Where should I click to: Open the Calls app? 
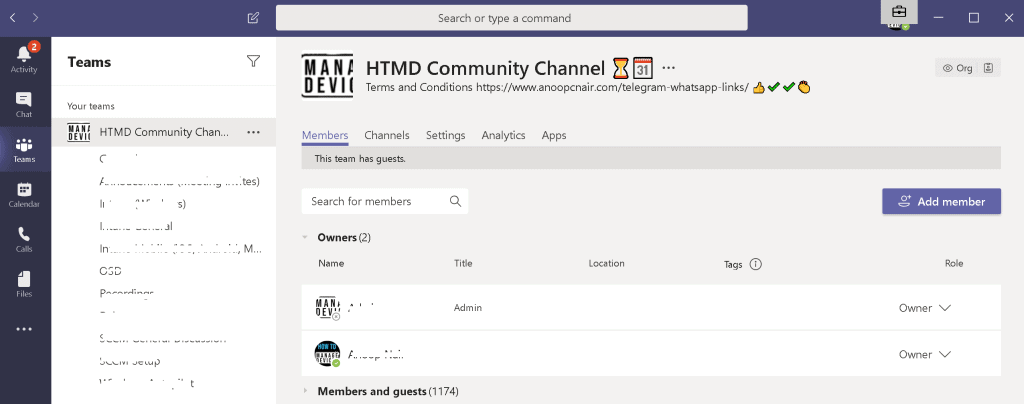[24, 240]
